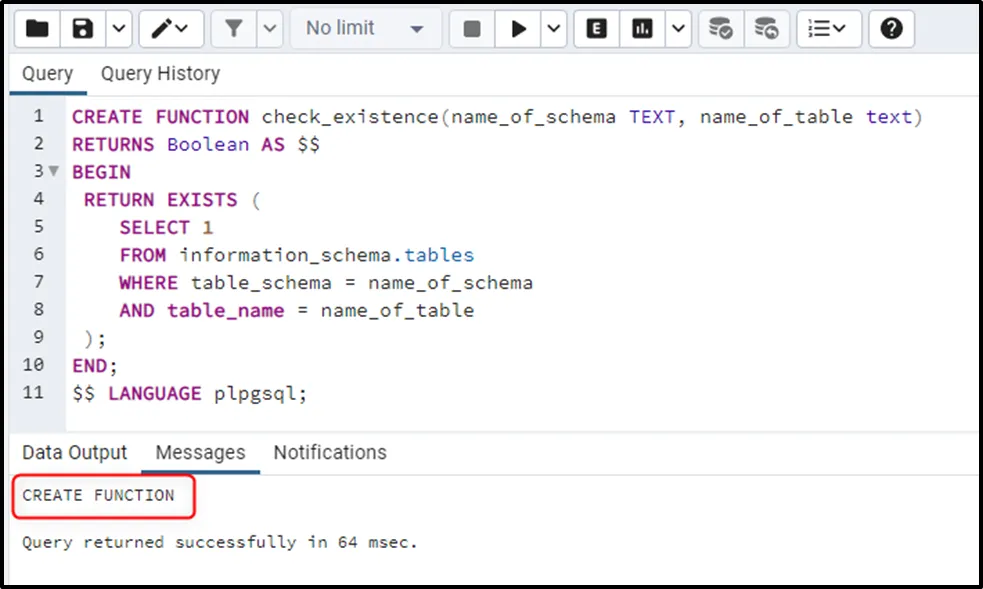Click the Explain (E) icon
Viewport: 983px width, 589px height.
pyautogui.click(x=597, y=29)
